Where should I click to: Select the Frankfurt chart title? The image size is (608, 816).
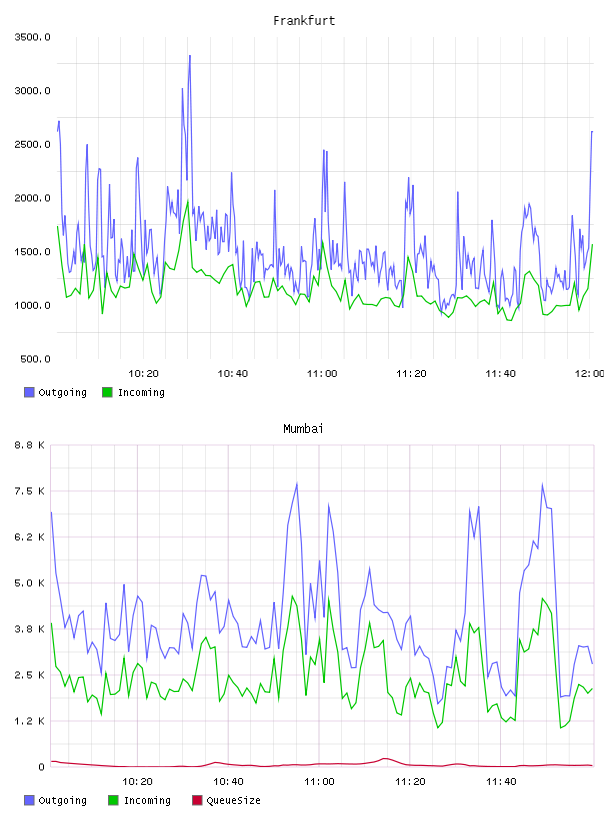[304, 21]
